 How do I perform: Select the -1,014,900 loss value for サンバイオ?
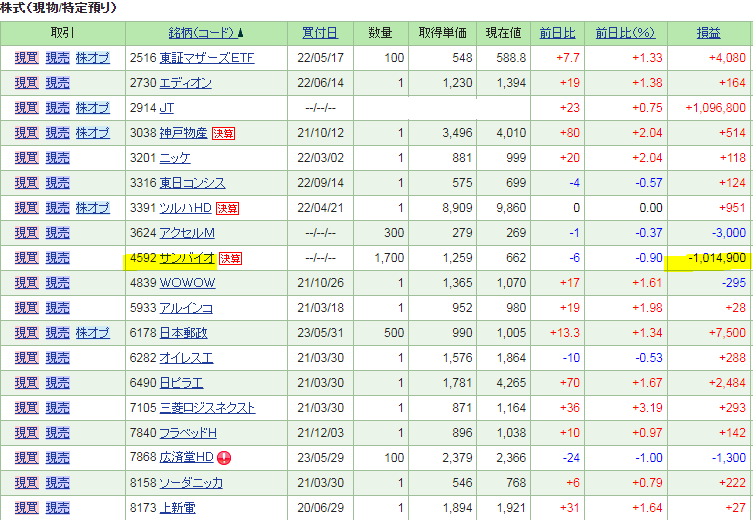717,258
